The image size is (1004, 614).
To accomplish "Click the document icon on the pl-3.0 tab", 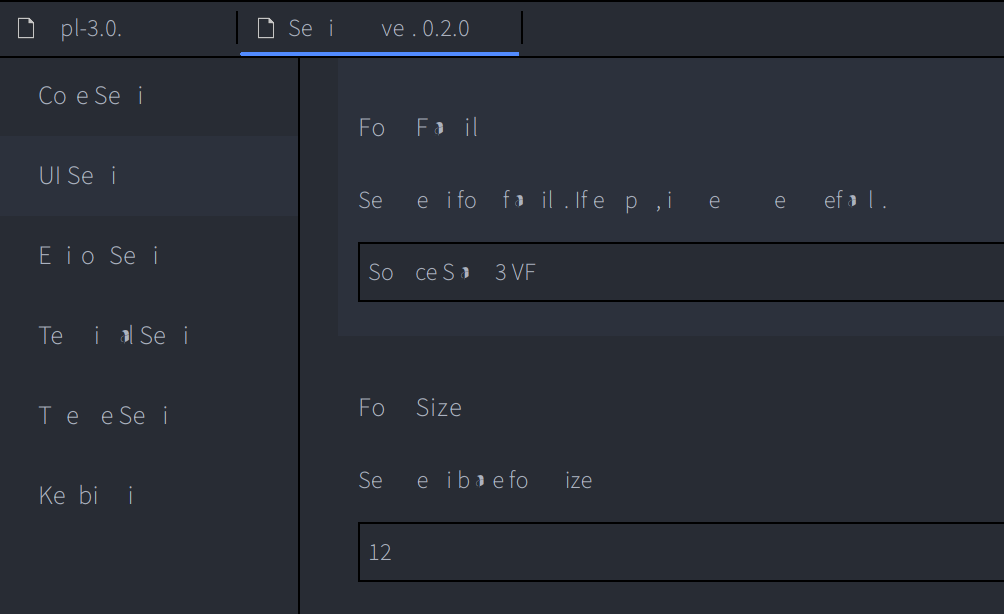I will click(25, 28).
